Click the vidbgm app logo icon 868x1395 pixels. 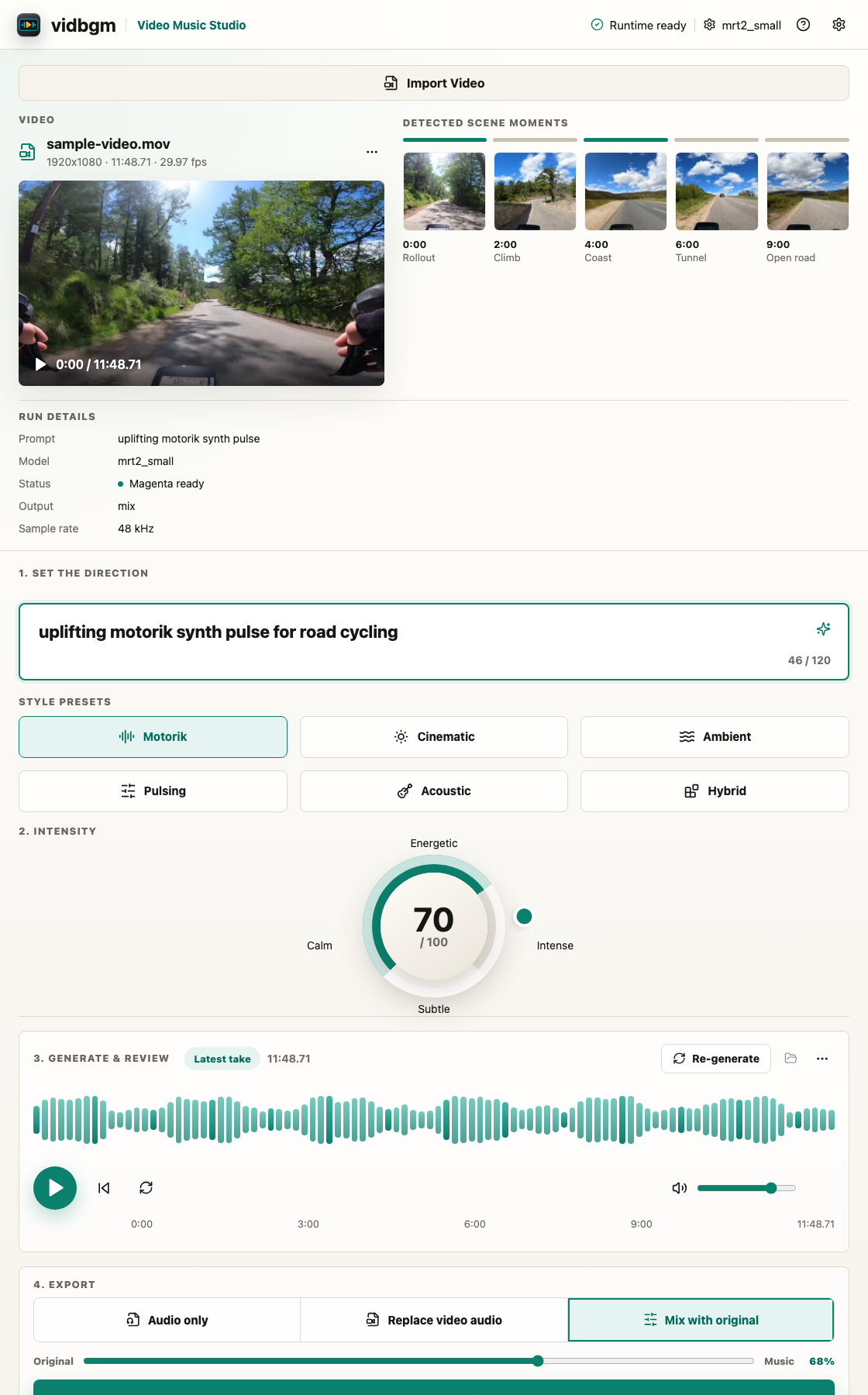29,25
